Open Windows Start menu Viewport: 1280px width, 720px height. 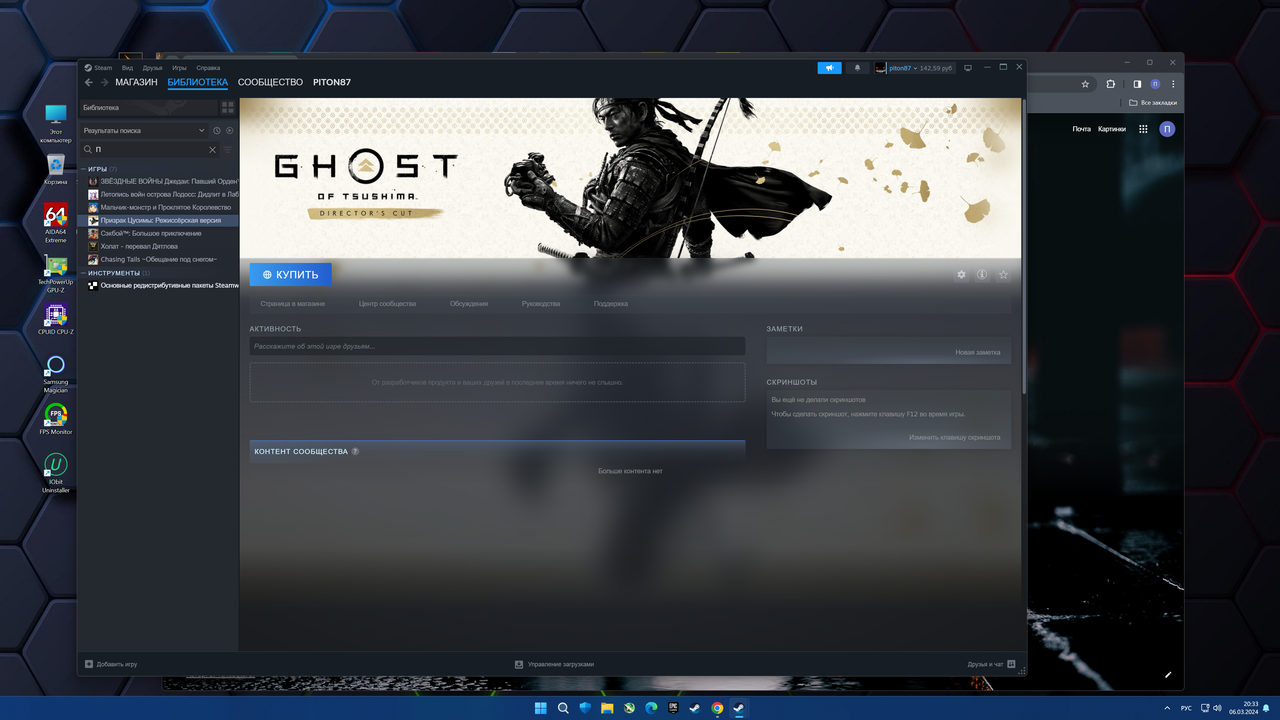click(x=541, y=708)
